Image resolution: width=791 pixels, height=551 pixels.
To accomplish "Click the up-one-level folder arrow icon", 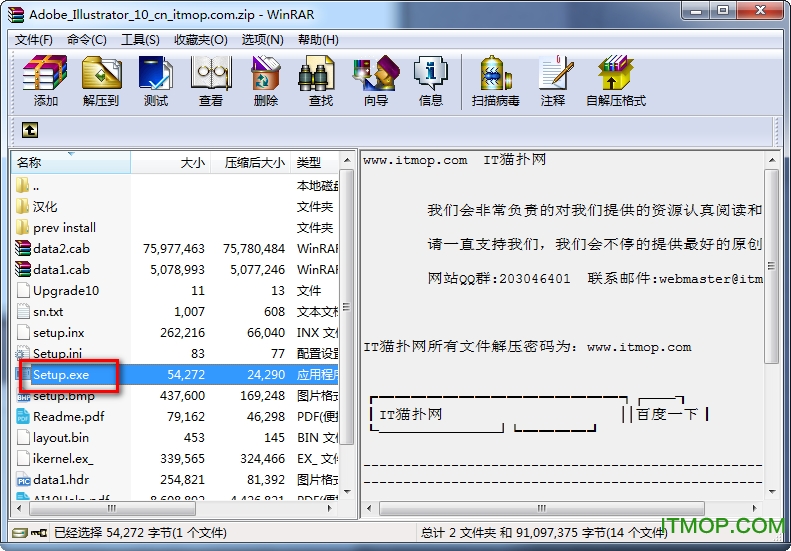I will [30, 130].
